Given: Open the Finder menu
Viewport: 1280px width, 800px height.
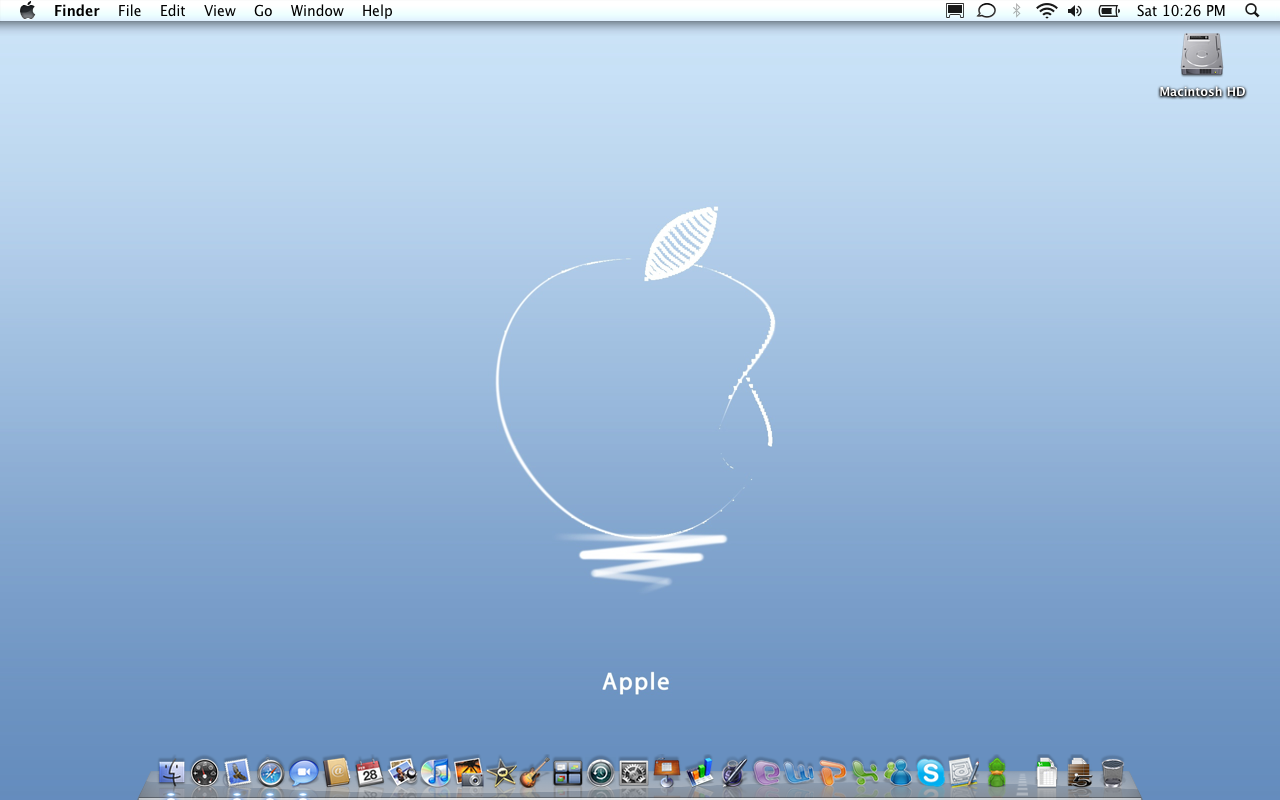Looking at the screenshot, I should click(x=77, y=11).
